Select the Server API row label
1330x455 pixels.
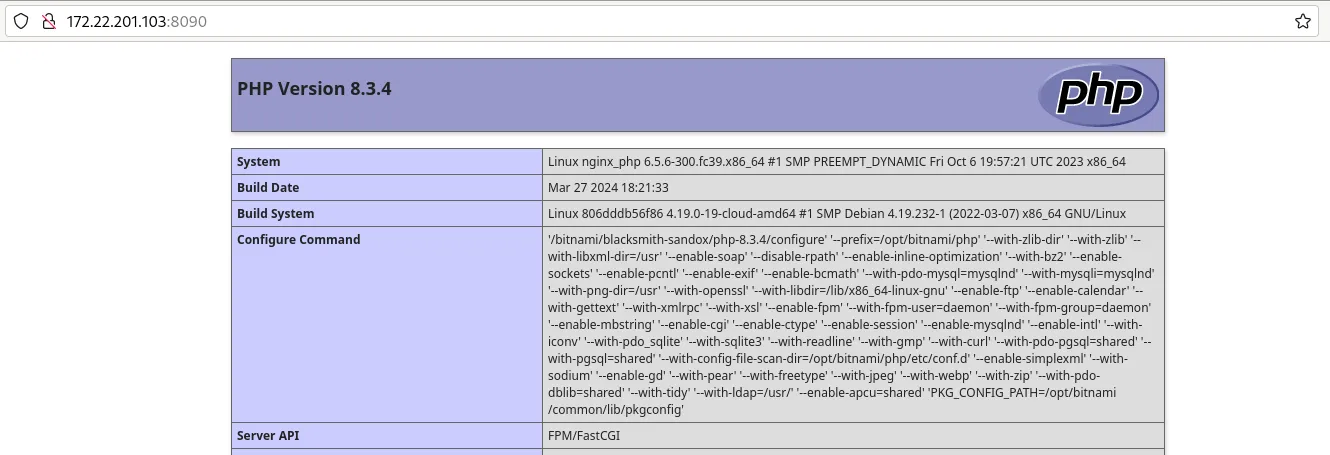(387, 436)
